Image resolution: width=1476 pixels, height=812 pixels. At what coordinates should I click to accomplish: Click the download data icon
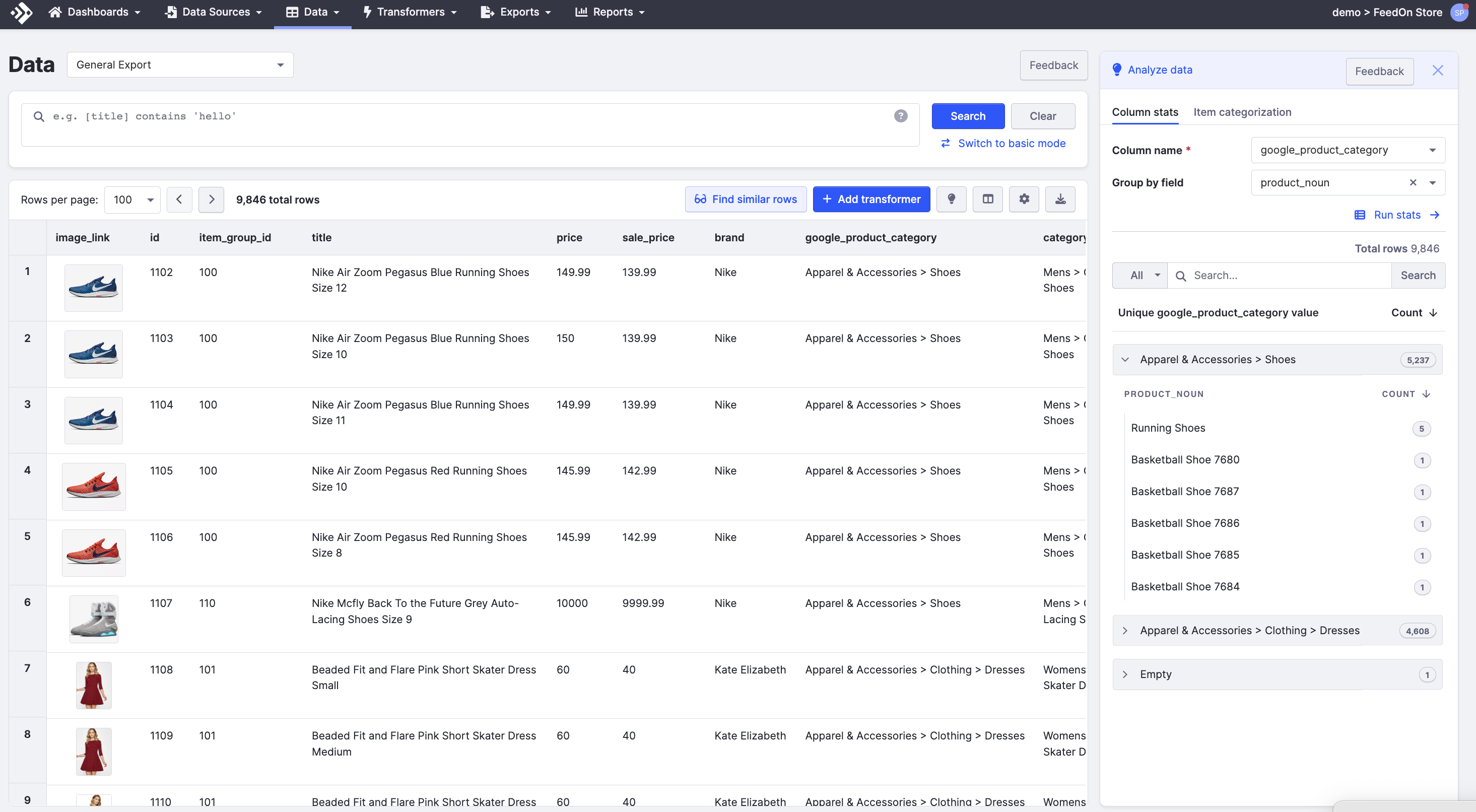(x=1060, y=199)
